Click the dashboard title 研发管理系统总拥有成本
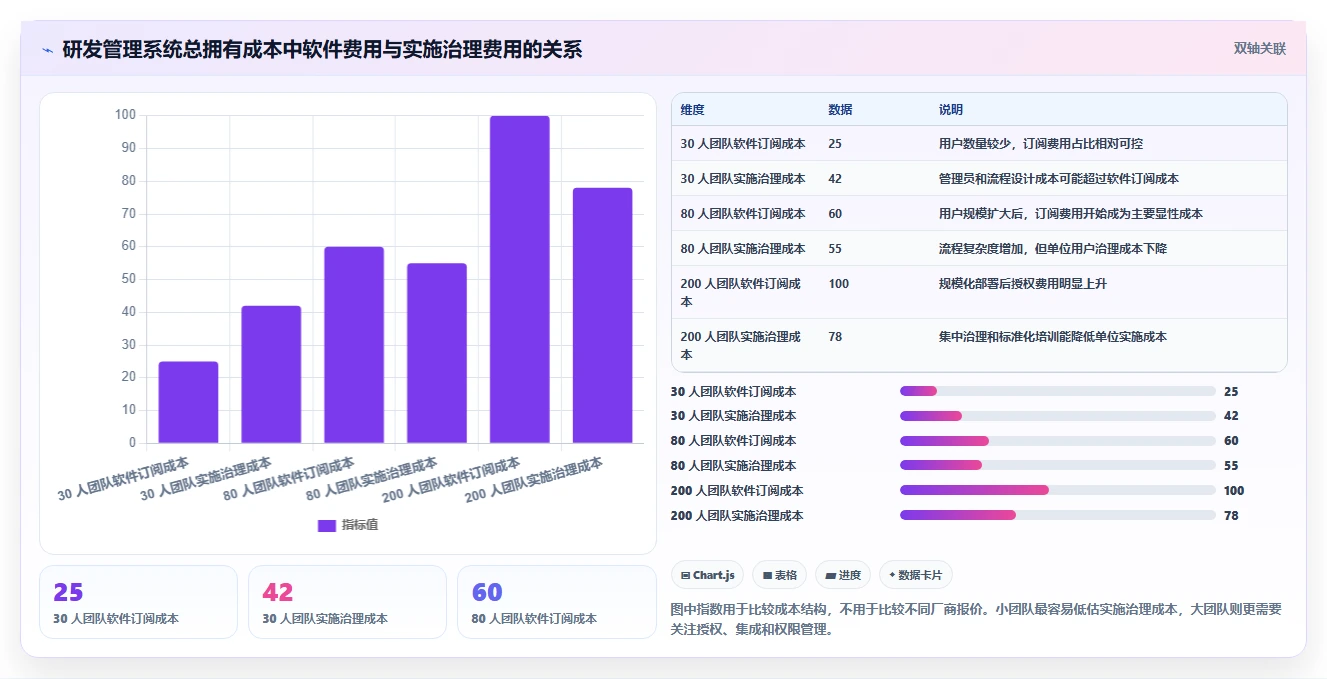1327x679 pixels. 322,49
